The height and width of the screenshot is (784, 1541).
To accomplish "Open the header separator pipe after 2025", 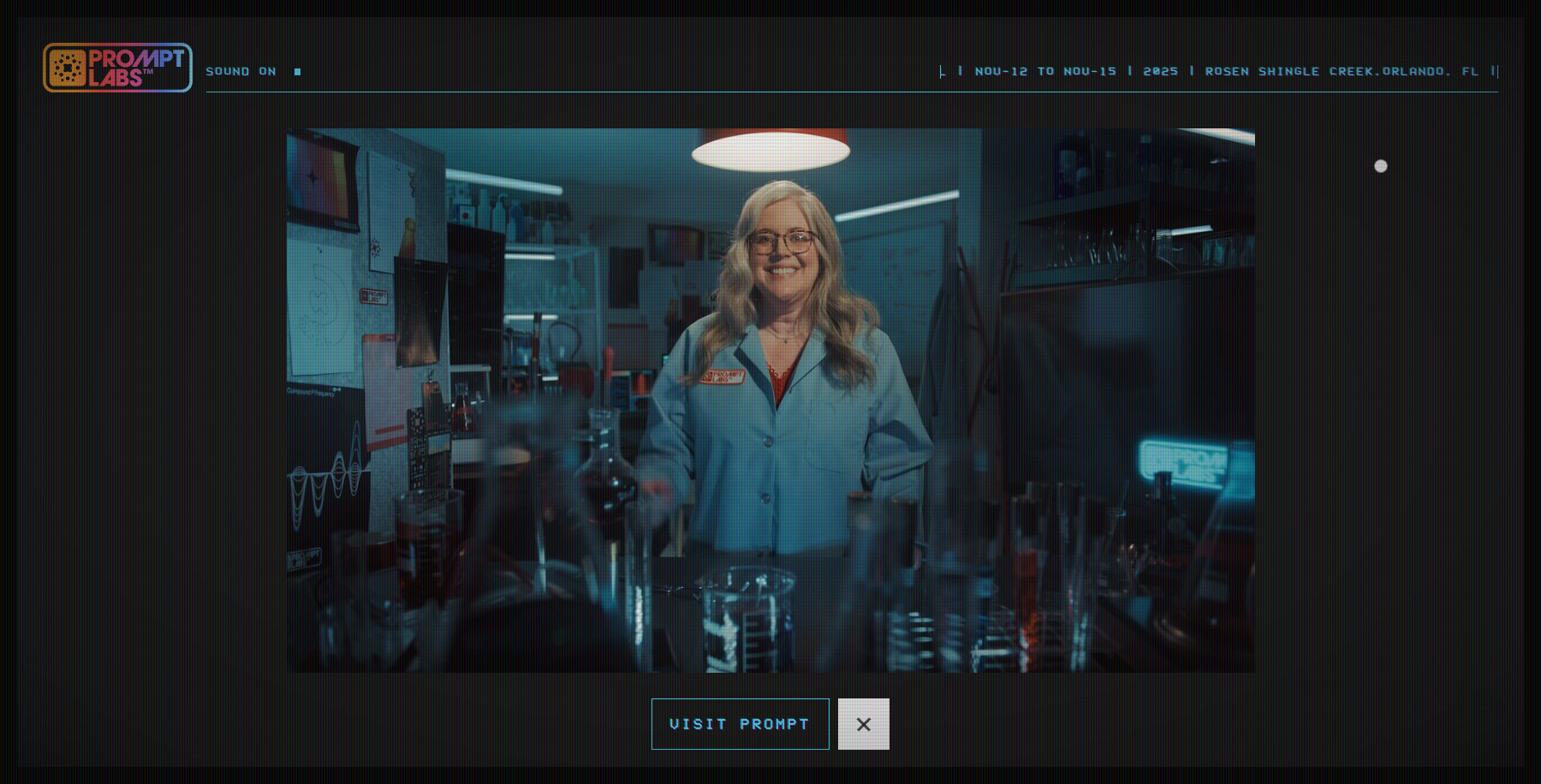I will tap(1191, 72).
